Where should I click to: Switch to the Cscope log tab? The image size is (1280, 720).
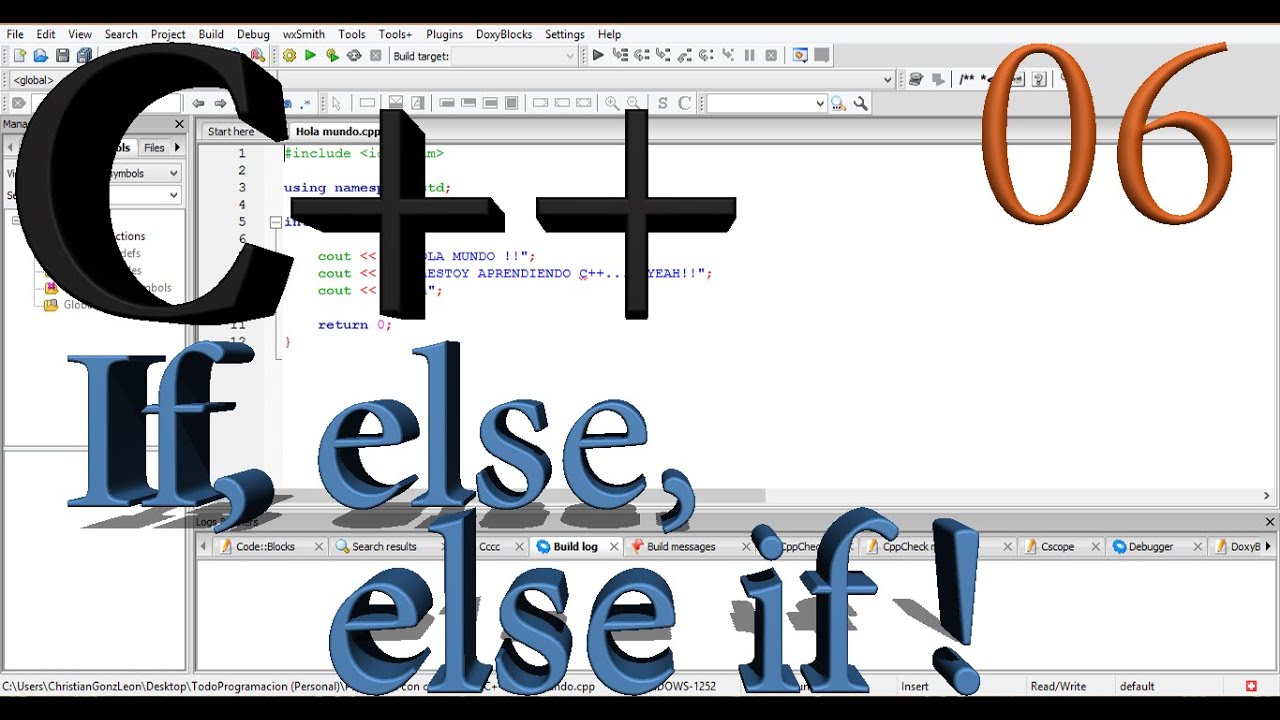pos(1057,546)
